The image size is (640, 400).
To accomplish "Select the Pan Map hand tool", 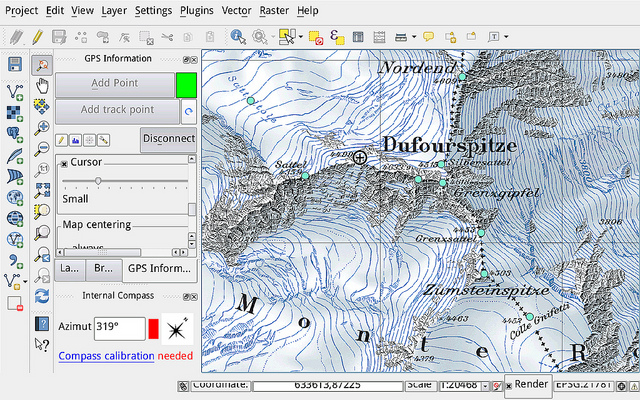I will tap(42, 85).
